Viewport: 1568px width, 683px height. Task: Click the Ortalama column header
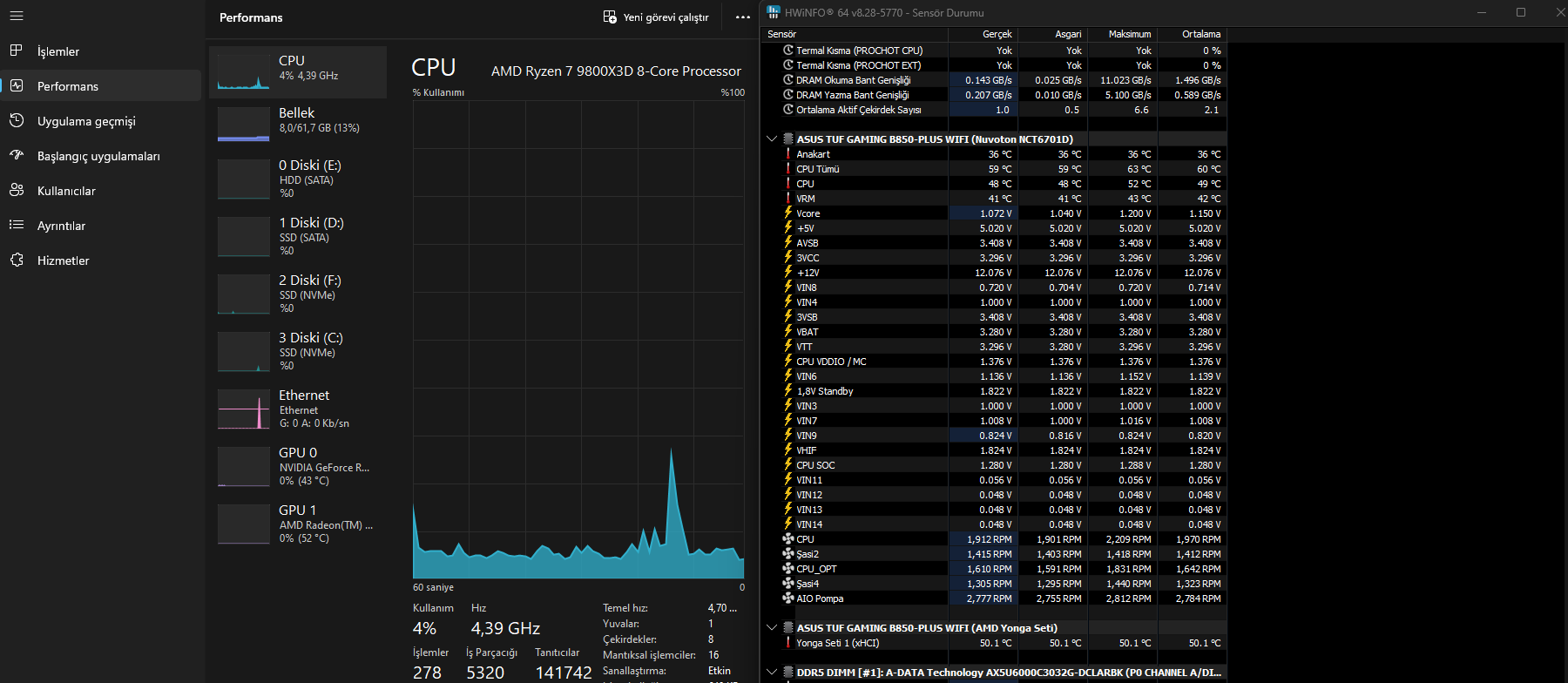(x=1192, y=35)
